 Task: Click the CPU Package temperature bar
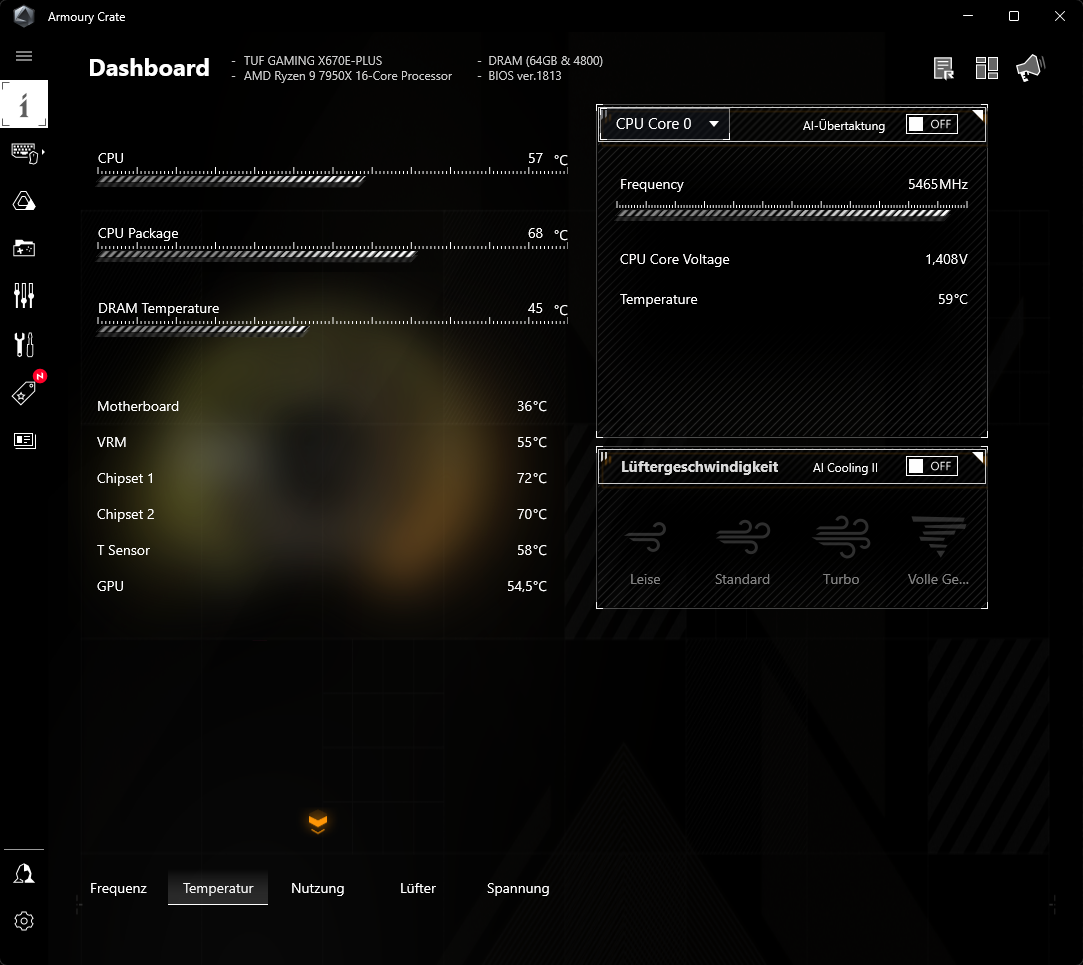coord(332,251)
